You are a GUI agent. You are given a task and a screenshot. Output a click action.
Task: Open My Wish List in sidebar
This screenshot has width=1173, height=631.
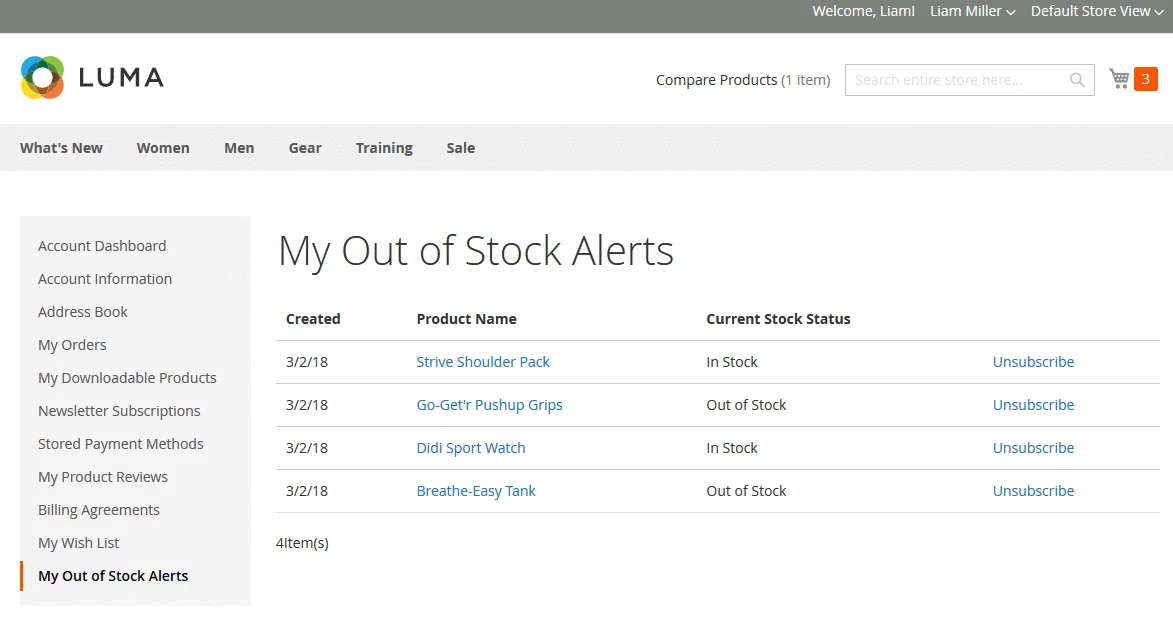78,543
